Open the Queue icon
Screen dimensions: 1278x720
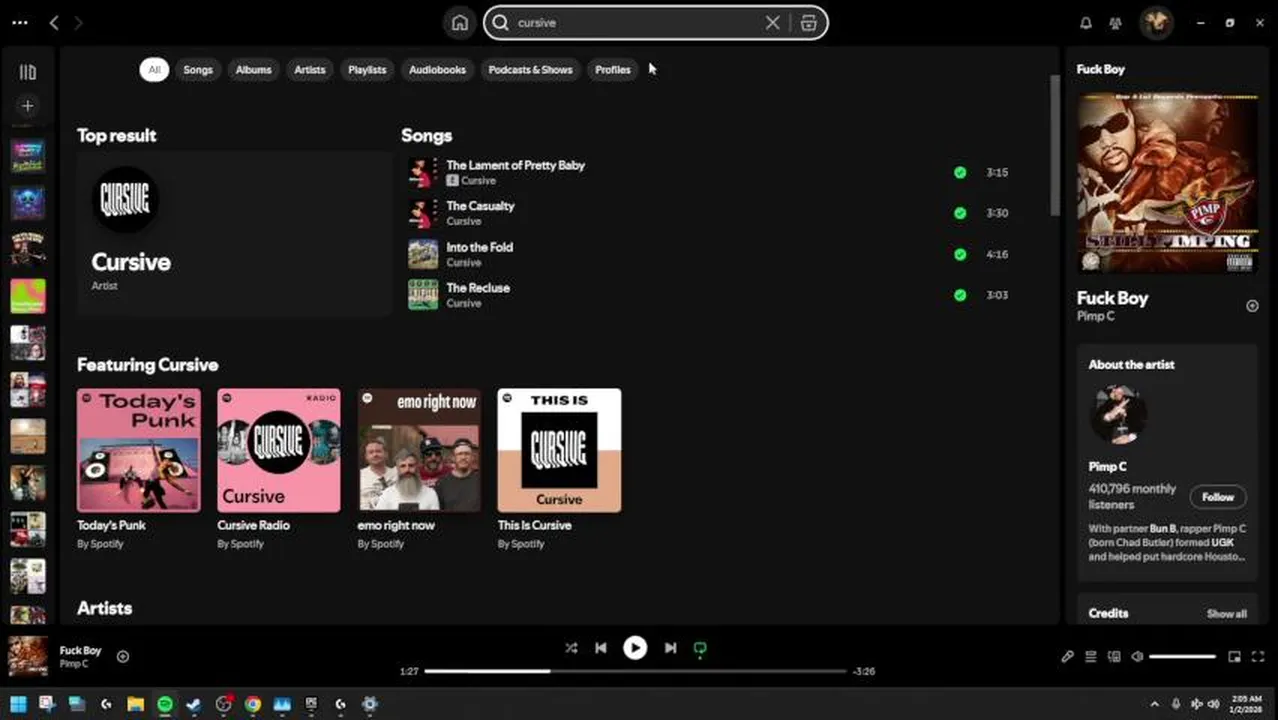[1091, 657]
